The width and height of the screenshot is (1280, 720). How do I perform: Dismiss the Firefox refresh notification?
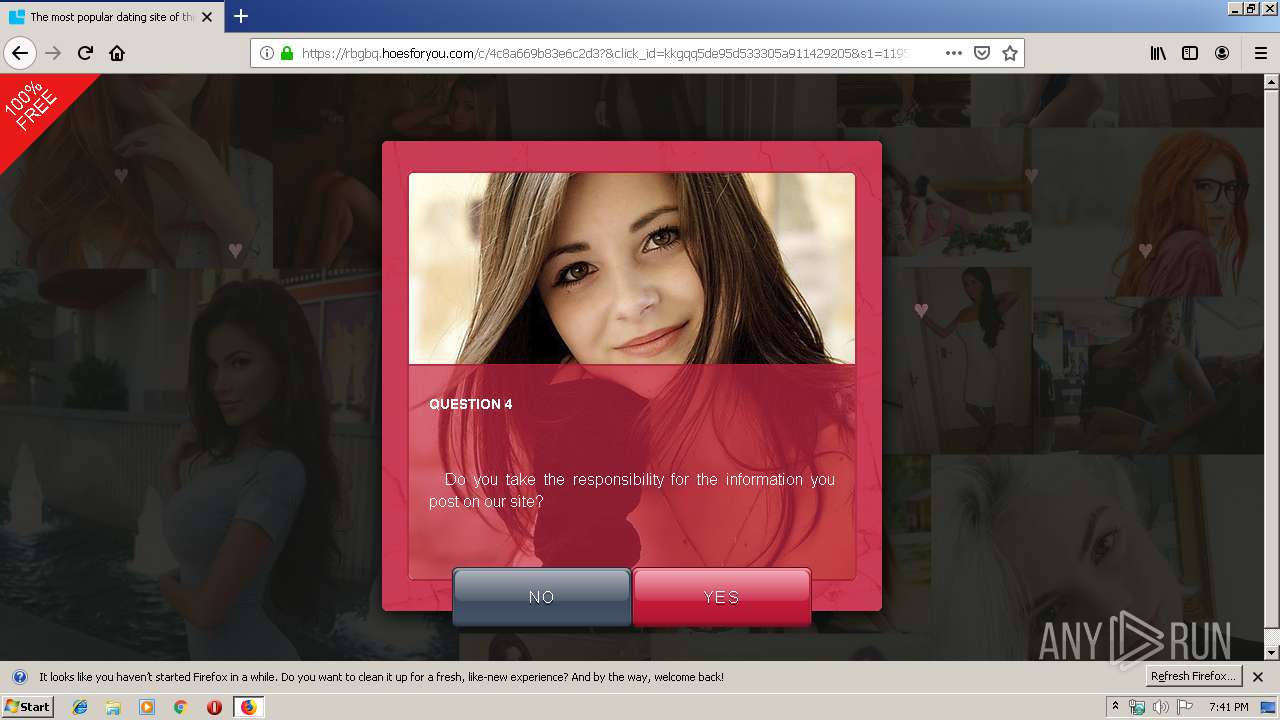point(1258,677)
